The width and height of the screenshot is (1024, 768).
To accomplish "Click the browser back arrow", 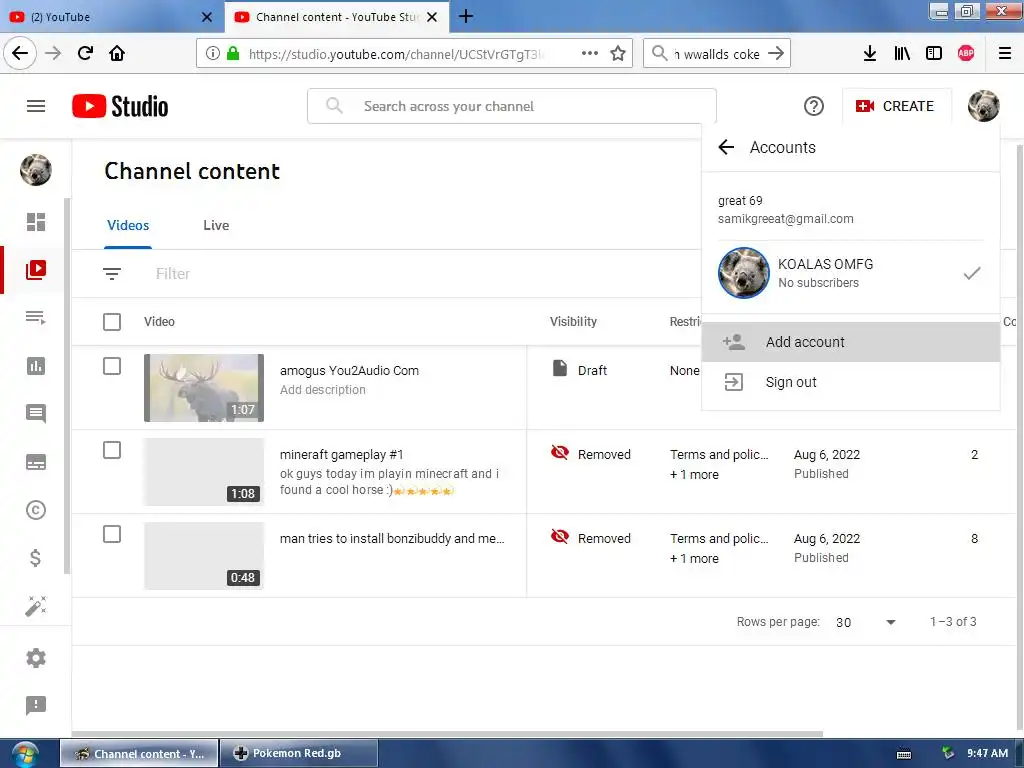I will pos(20,53).
